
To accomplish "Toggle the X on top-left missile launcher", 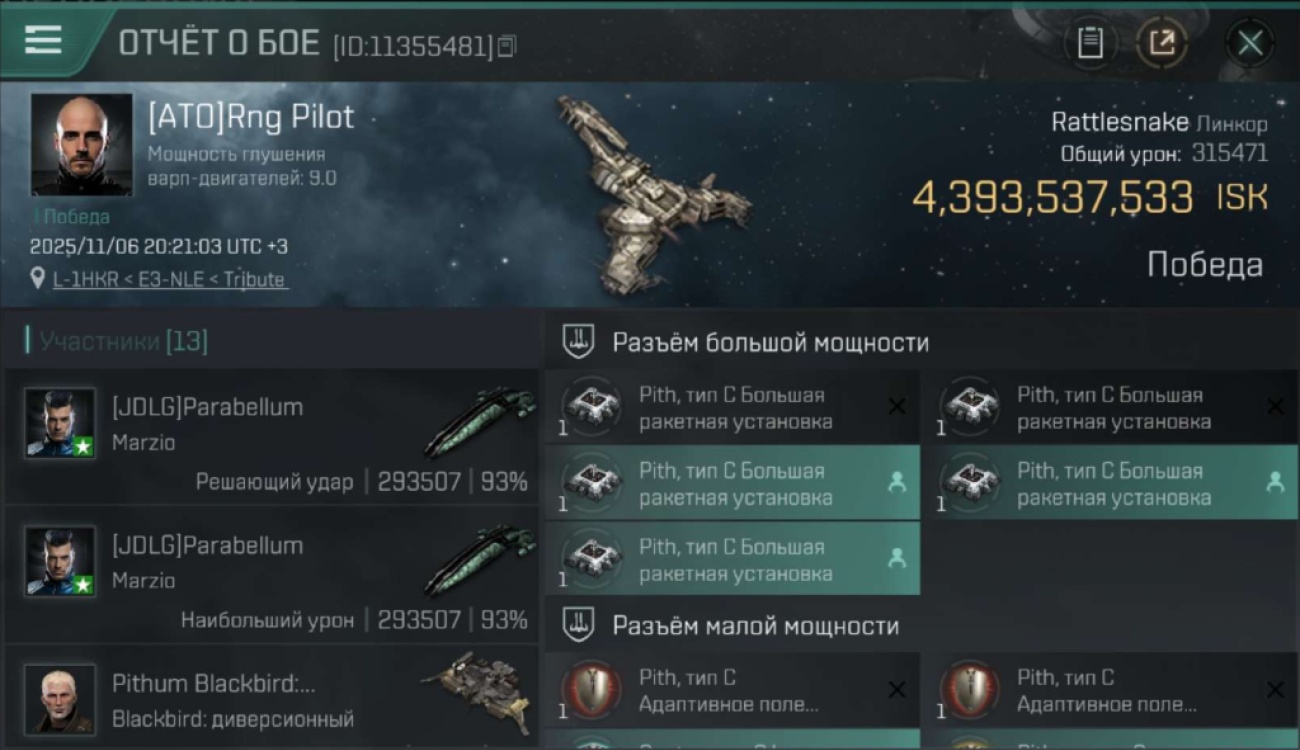I will [x=897, y=406].
